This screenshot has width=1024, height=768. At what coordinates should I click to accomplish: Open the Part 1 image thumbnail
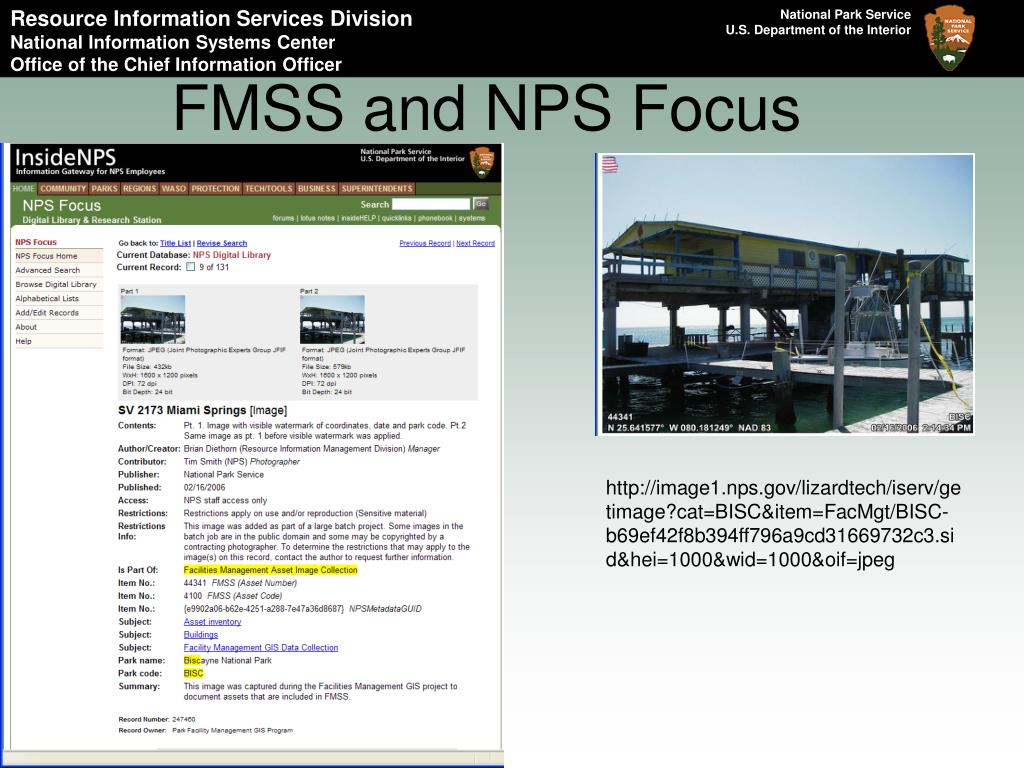click(x=153, y=319)
